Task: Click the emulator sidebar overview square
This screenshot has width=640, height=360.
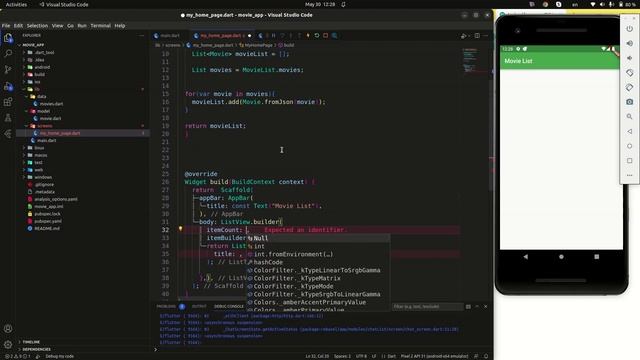Action: [629, 161]
